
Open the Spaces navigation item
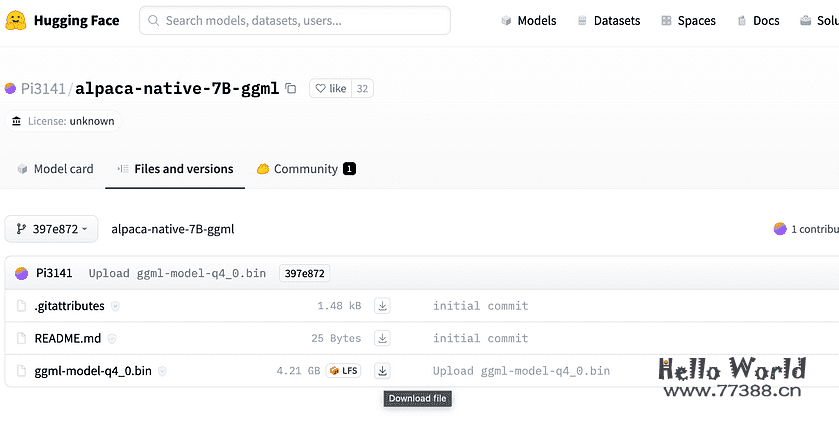688,20
